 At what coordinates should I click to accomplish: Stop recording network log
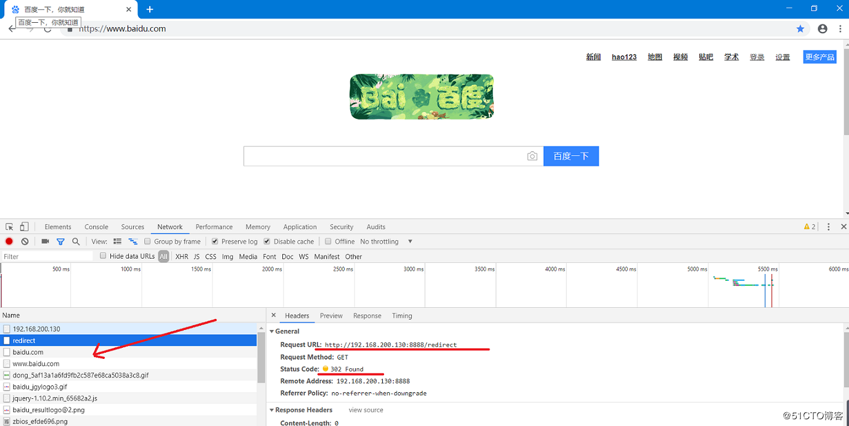coord(9,241)
